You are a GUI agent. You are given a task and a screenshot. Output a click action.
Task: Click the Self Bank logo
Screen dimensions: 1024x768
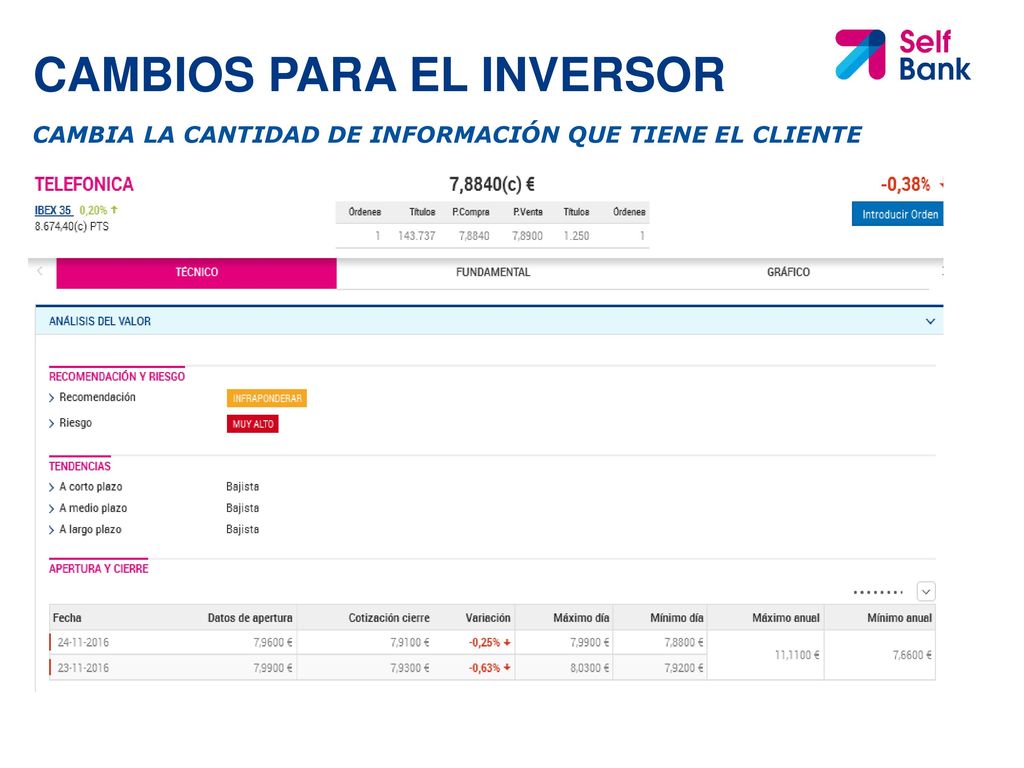click(x=903, y=56)
